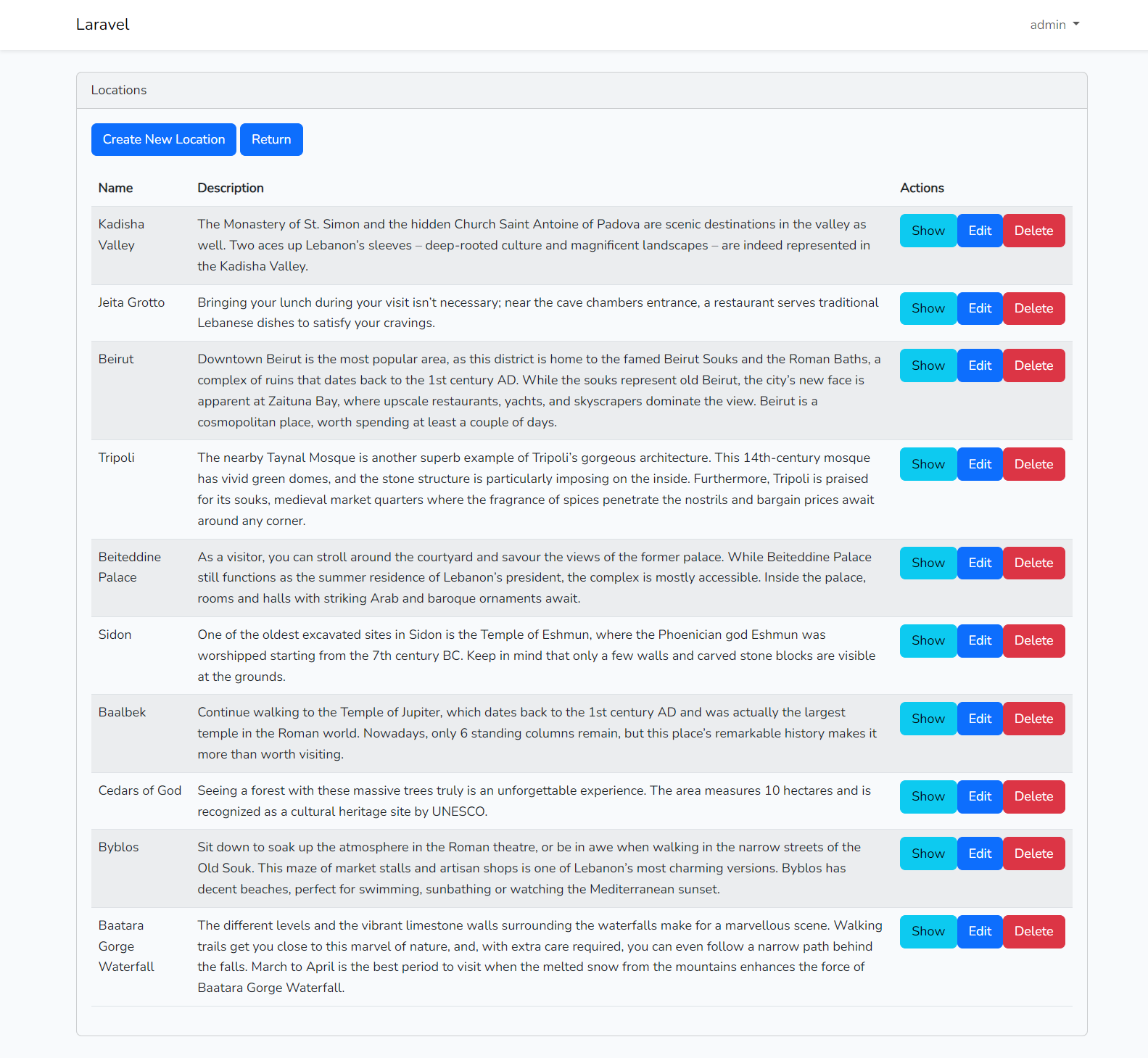Image resolution: width=1148 pixels, height=1058 pixels.
Task: Delete the Kadisha Valley record
Action: pos(1033,230)
